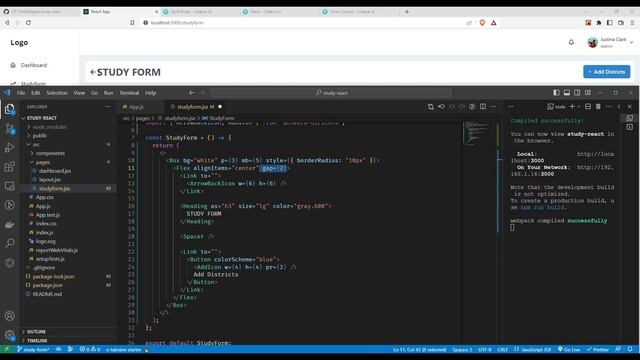Expand the TIMELINE section
The height and width of the screenshot is (360, 640).
[37, 340]
